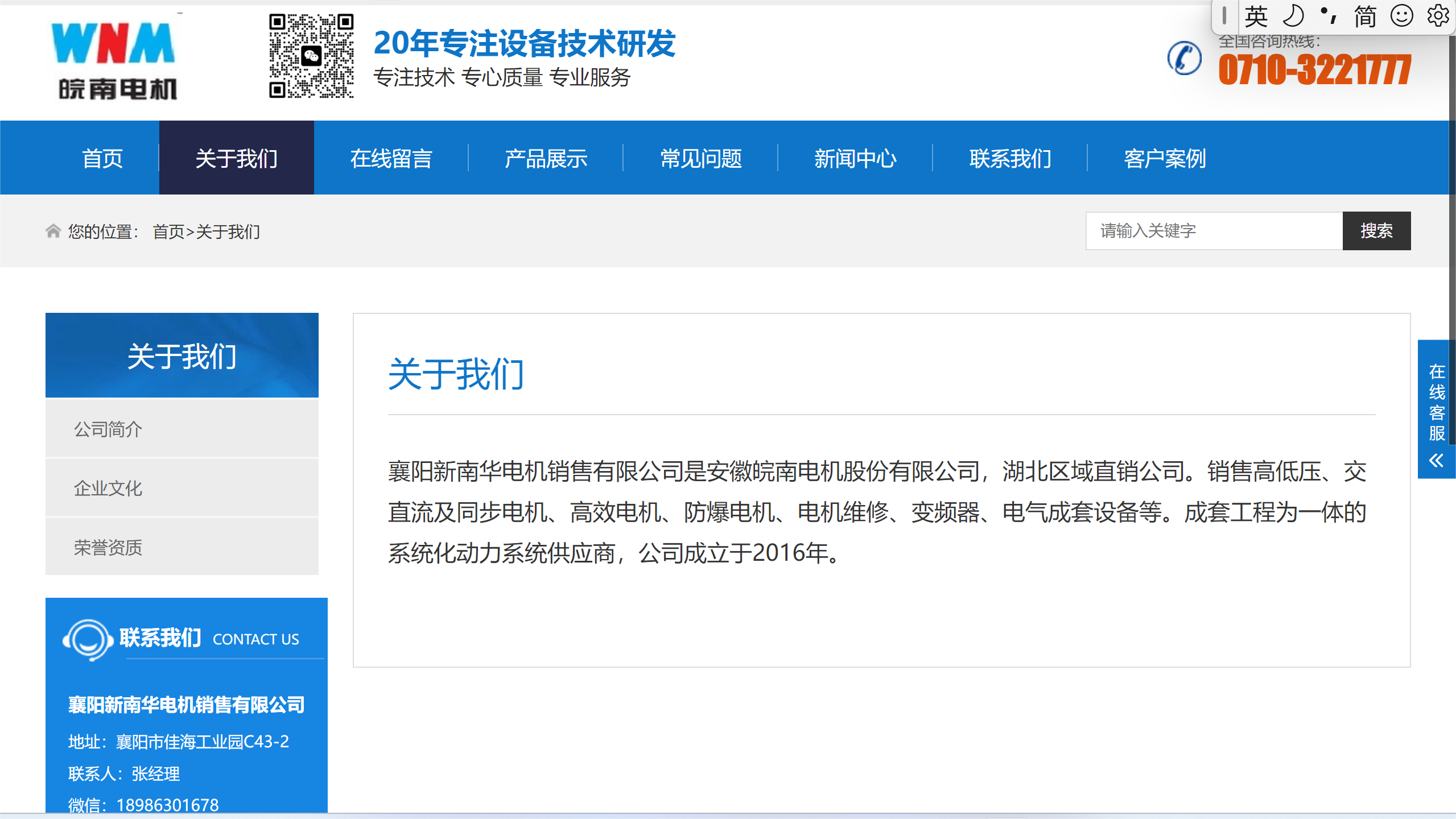Switch IME simplified Chinese setting

click(x=1364, y=16)
